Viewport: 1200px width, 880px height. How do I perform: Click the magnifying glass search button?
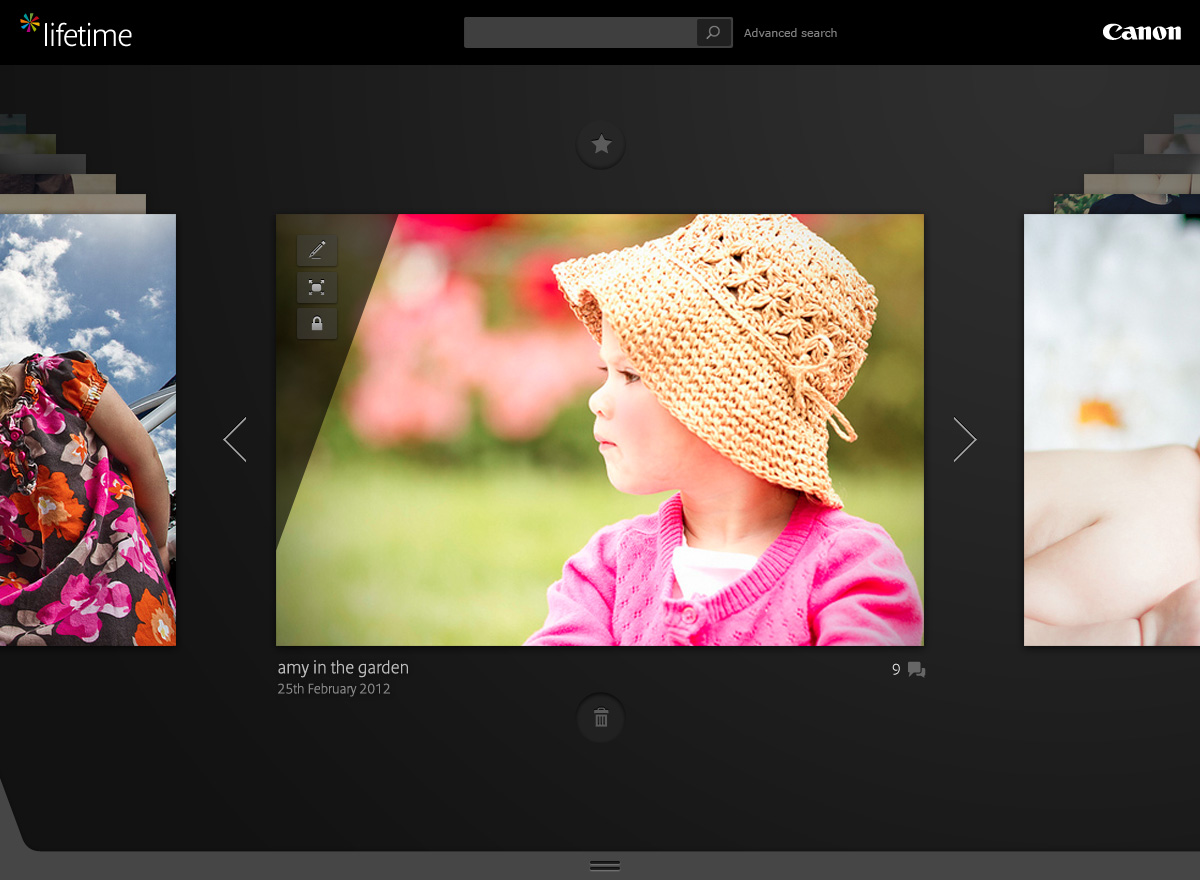713,33
